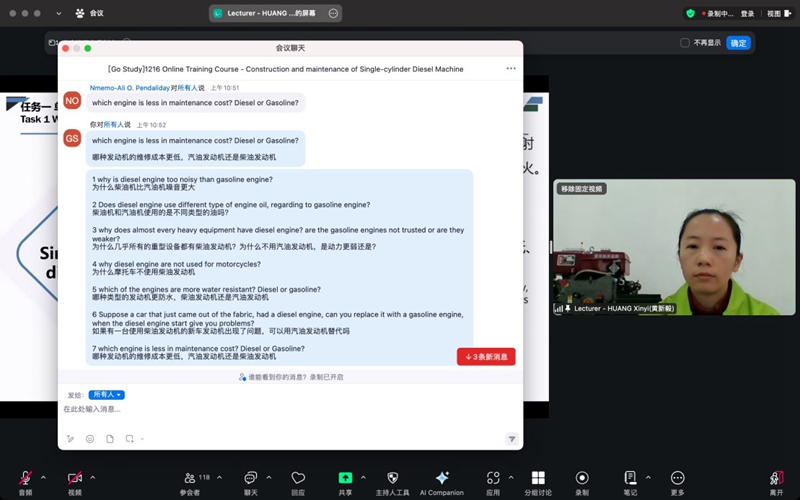The image size is (800, 500).
Task: Jump to the 3条新消息 new messages button
Action: [x=486, y=357]
